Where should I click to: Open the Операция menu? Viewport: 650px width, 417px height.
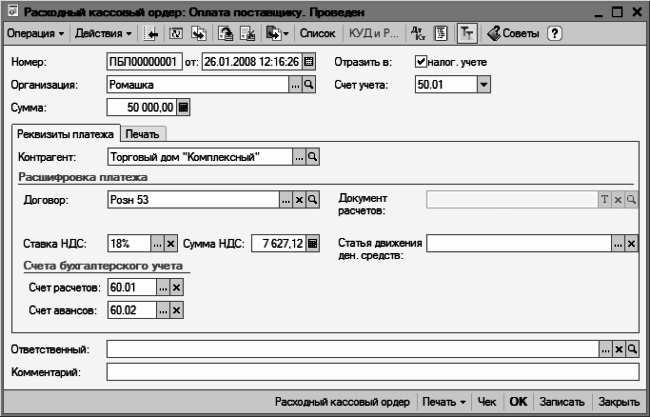[x=36, y=34]
